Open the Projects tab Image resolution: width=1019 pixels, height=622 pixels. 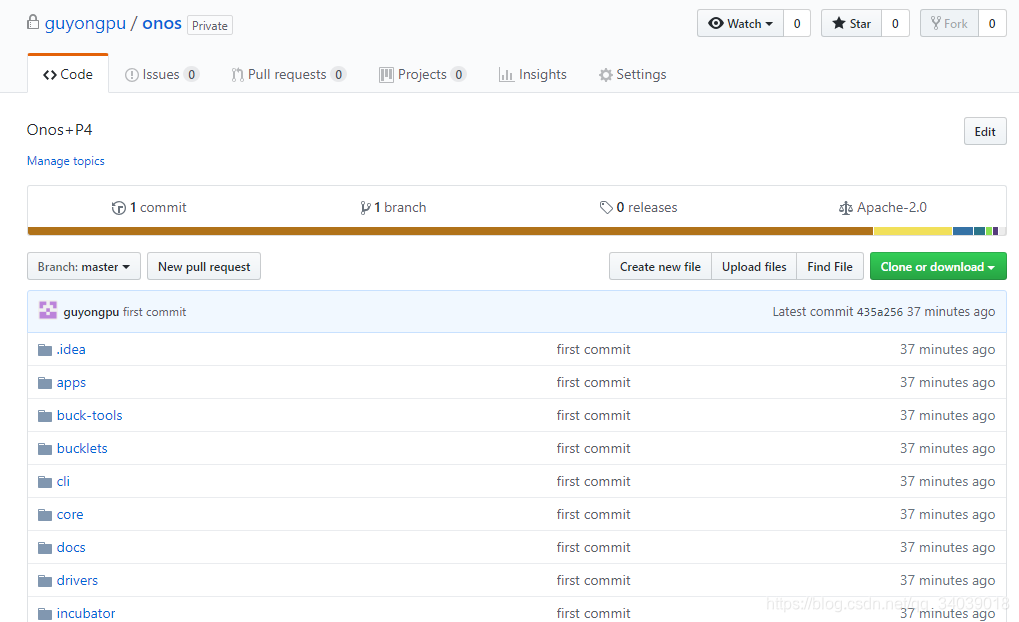422,75
